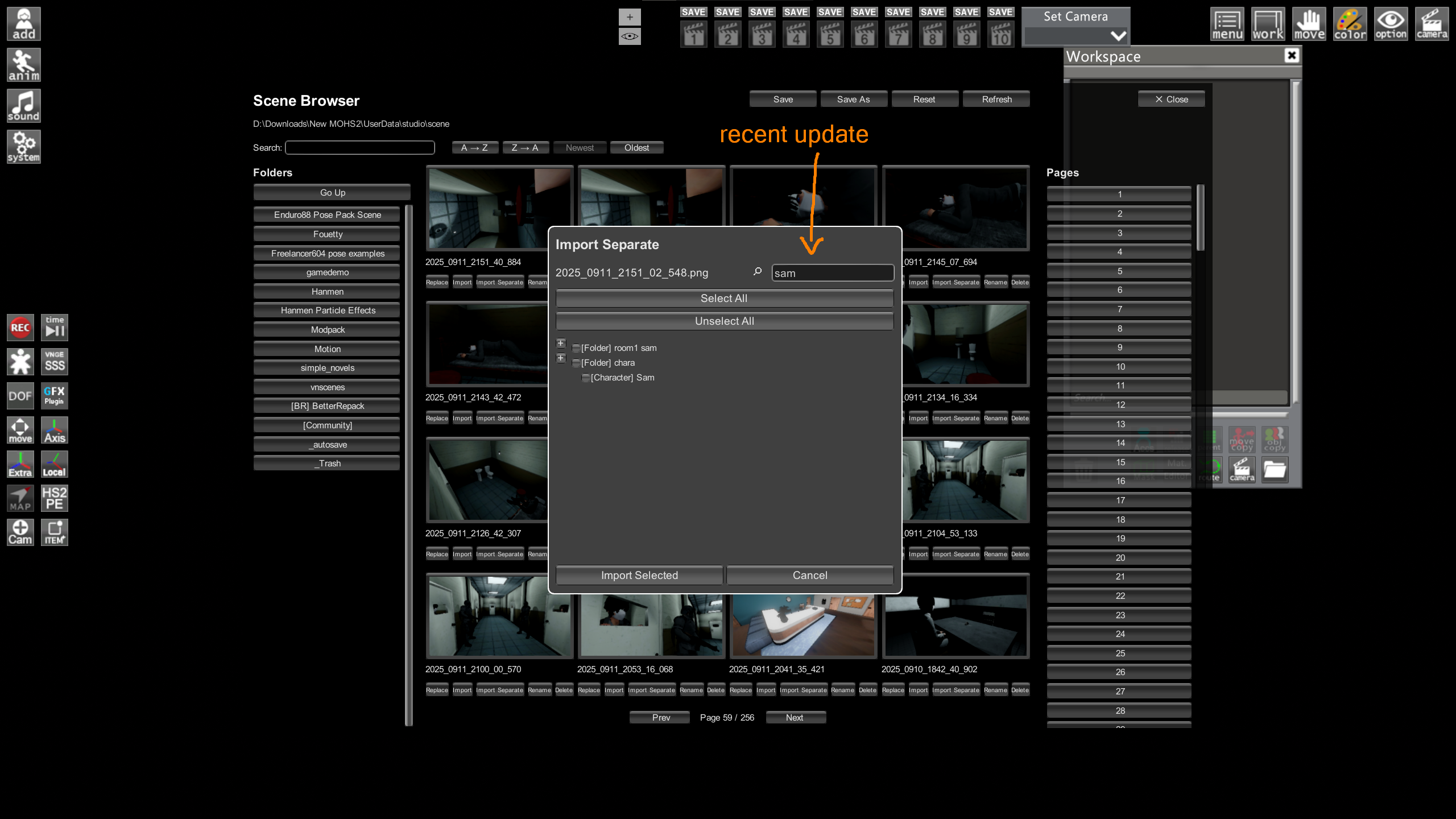Expand the [Folder] room1 sam tree node

point(561,343)
